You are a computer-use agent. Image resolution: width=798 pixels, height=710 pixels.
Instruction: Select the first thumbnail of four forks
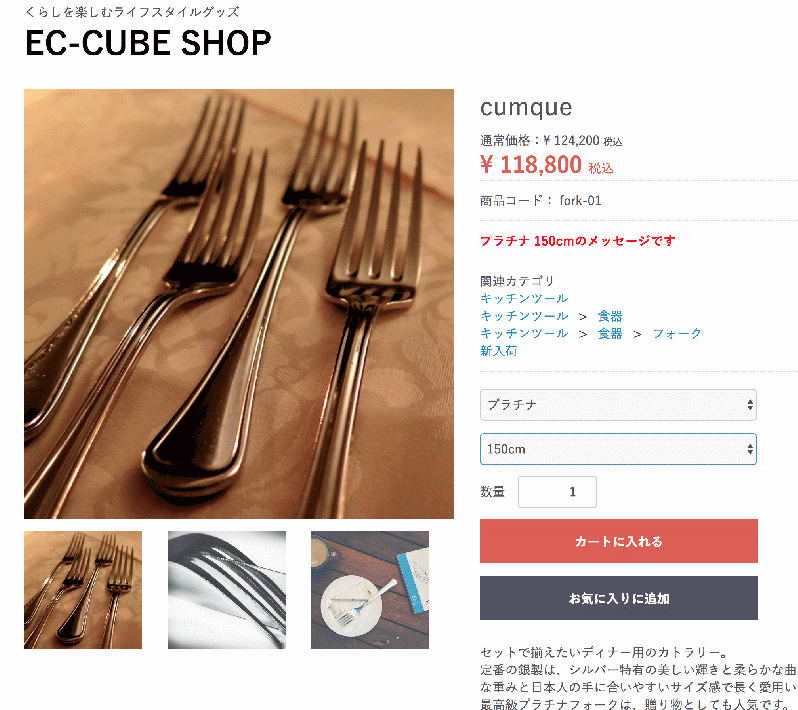coord(83,590)
